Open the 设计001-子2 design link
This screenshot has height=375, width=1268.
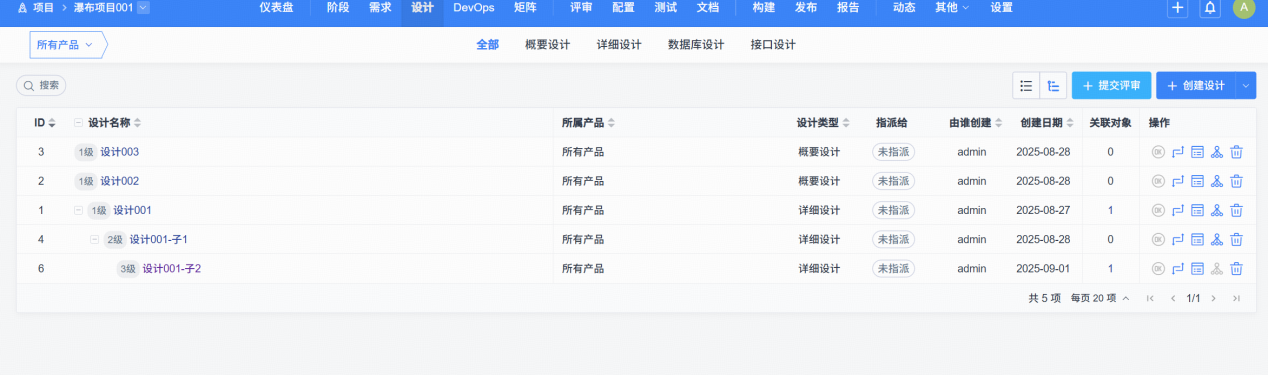(172, 268)
